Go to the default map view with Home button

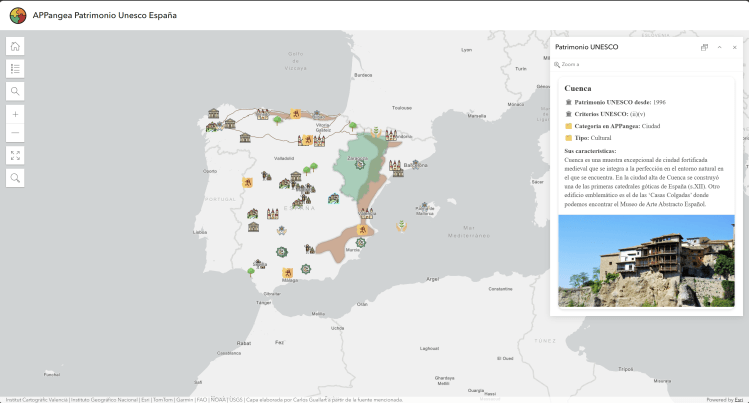(15, 46)
